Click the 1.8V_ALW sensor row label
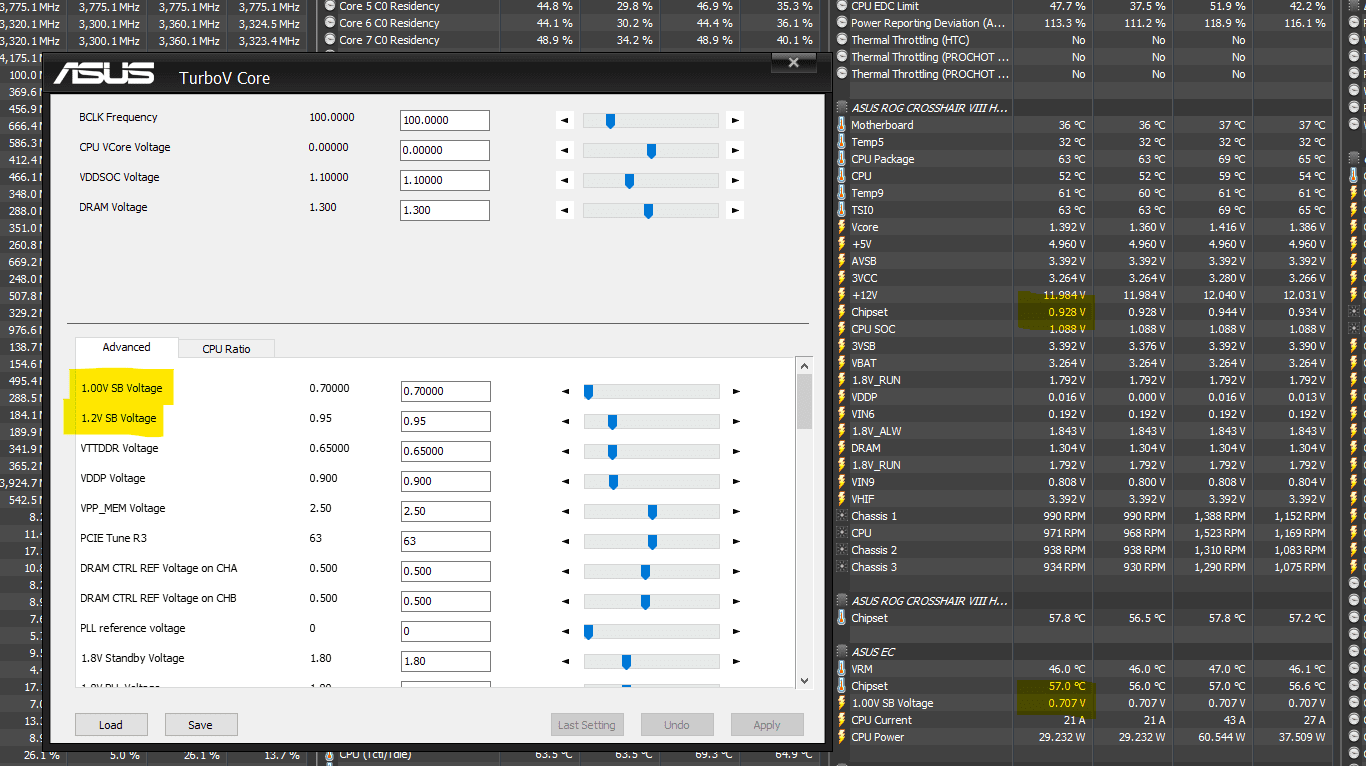This screenshot has height=766, width=1366. tap(876, 431)
